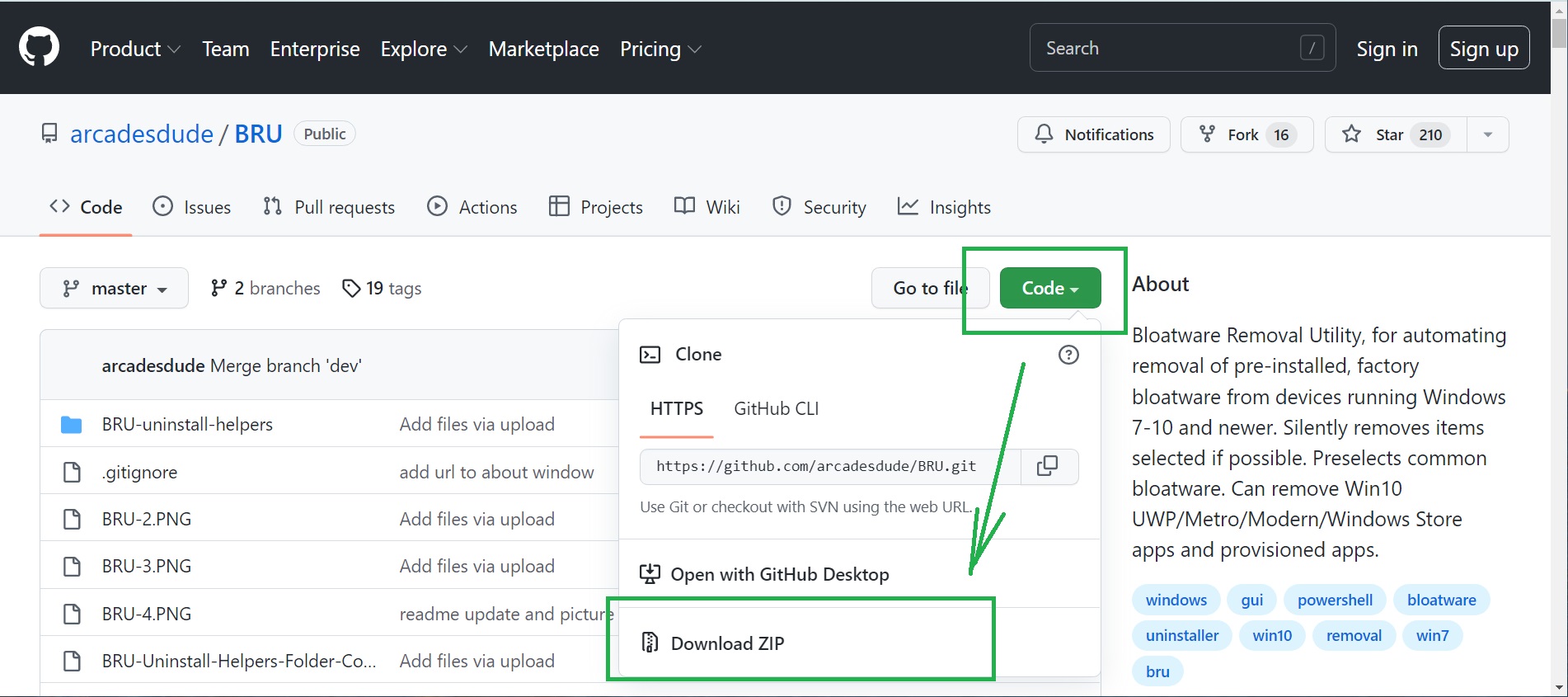
Task: Switch to the GitHub CLI tab
Action: point(776,408)
